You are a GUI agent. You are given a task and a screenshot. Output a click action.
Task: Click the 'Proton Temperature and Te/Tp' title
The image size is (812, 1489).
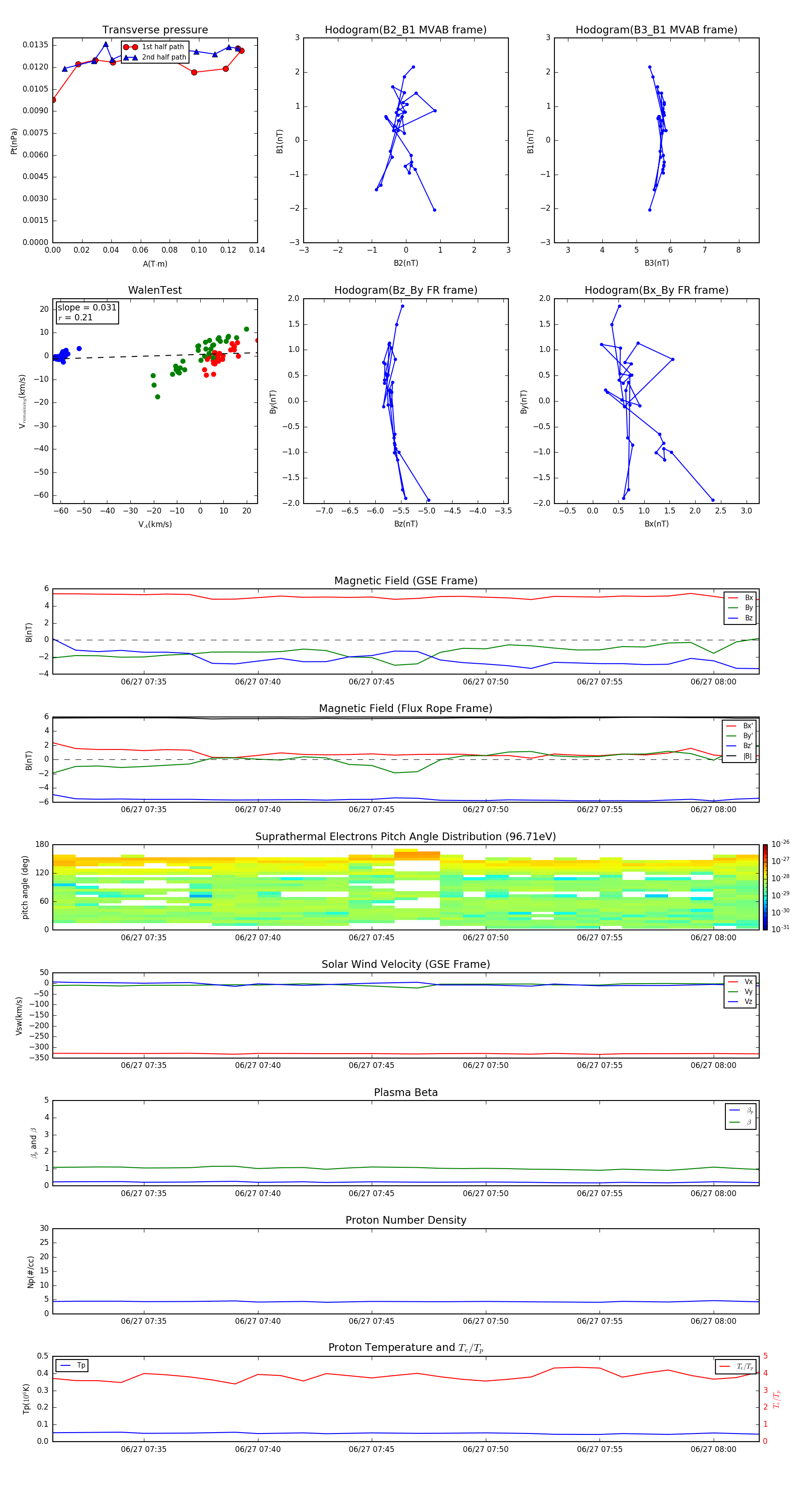pos(406,1349)
